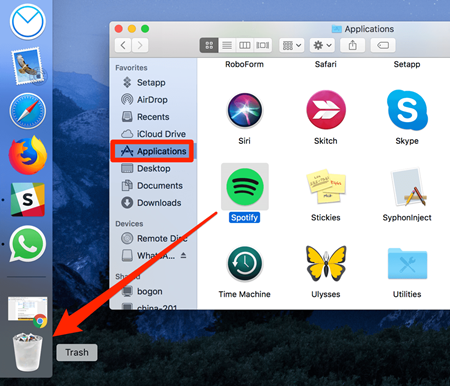Viewport: 450px width, 386px height.
Task: Select the Siri app icon
Action: point(245,110)
